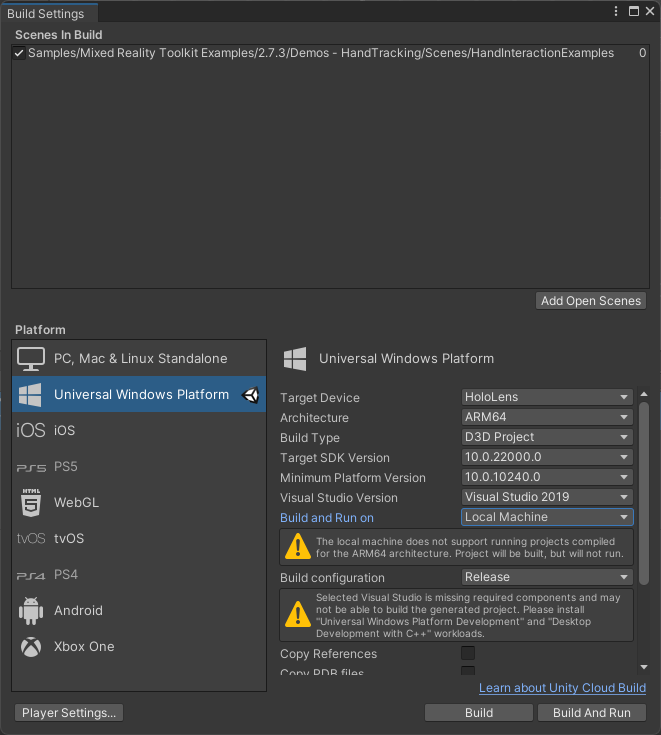Click the settings panel scrollbar thumb
This screenshot has width=661, height=735.
644,493
